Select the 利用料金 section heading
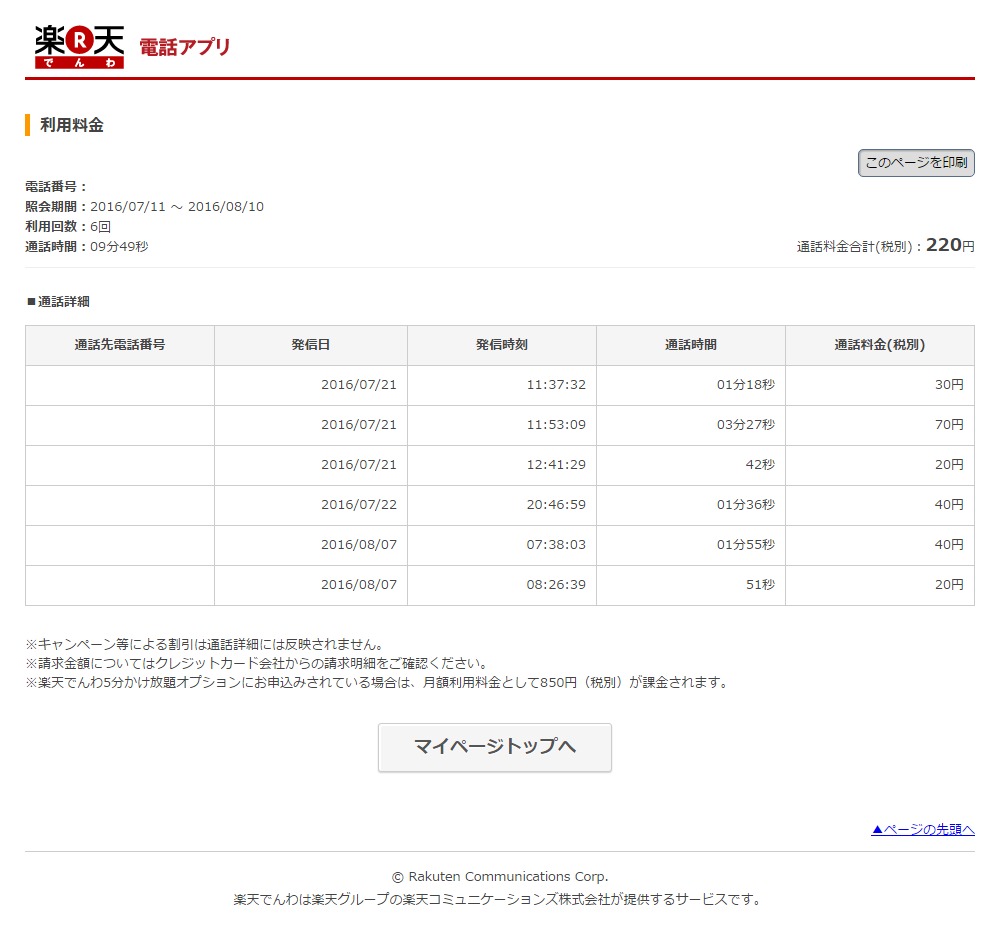This screenshot has width=1006, height=940. click(72, 125)
